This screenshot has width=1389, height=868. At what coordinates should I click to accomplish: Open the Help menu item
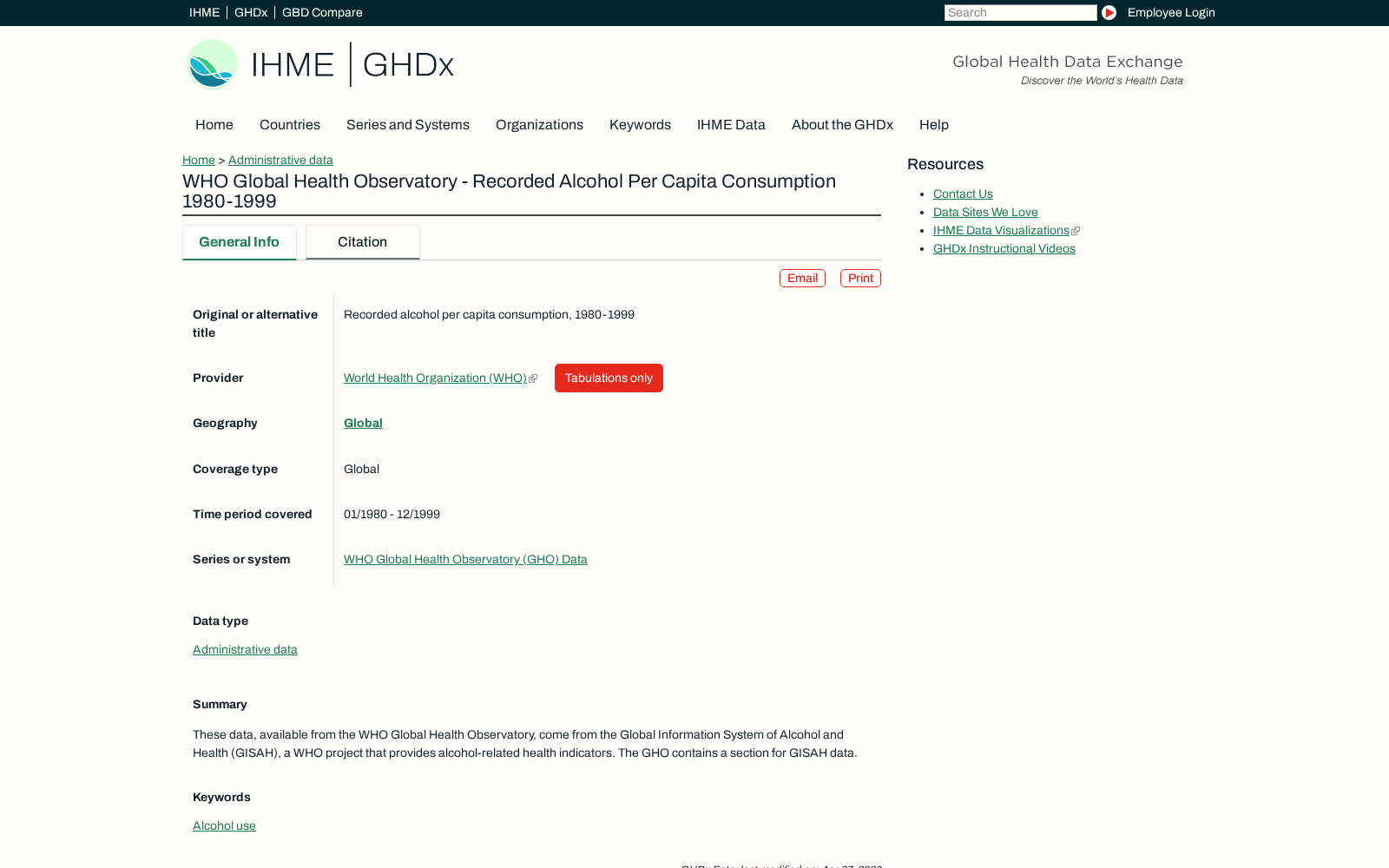pos(934,125)
